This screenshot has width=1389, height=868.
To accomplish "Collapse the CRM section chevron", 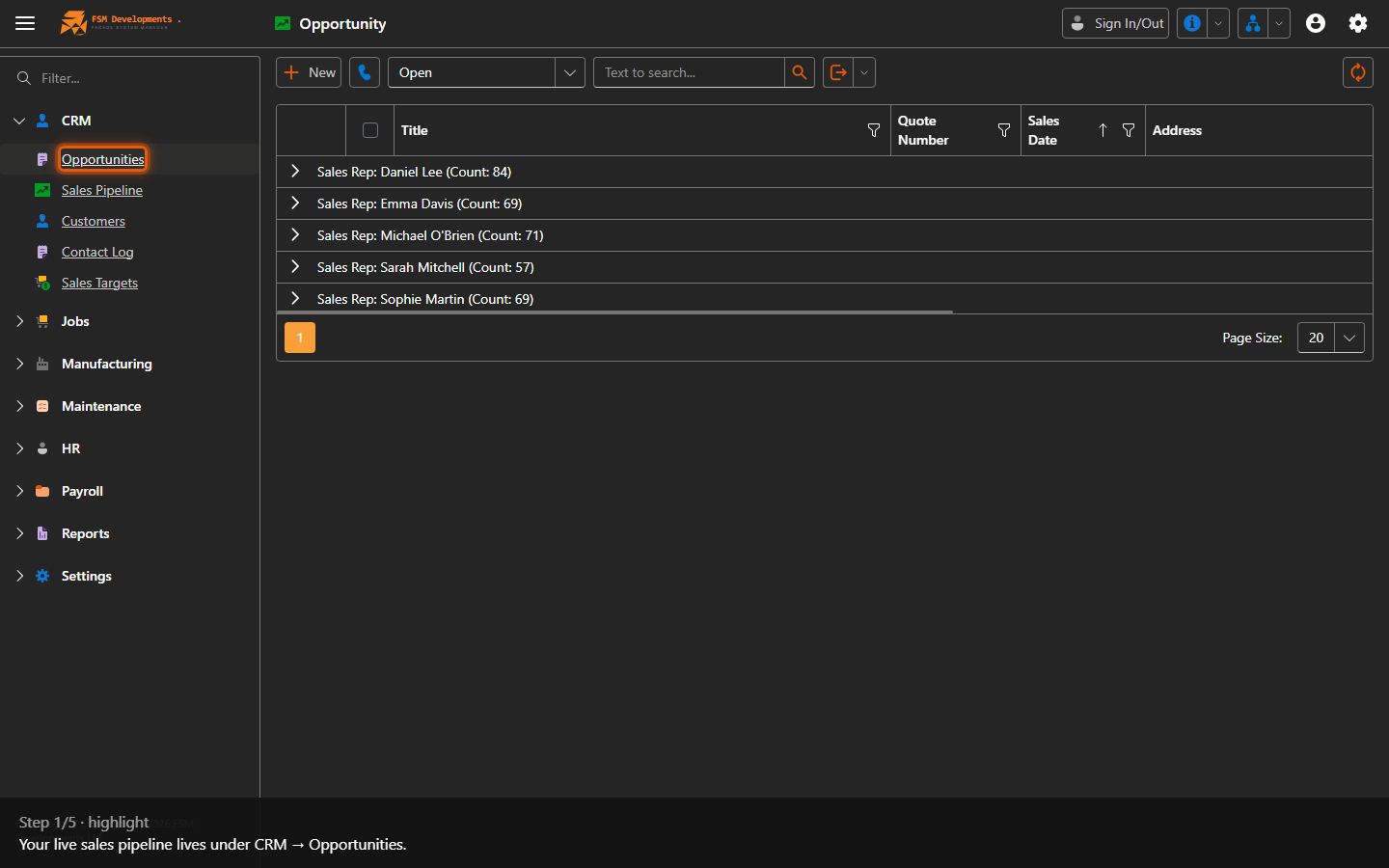I will pos(19,121).
